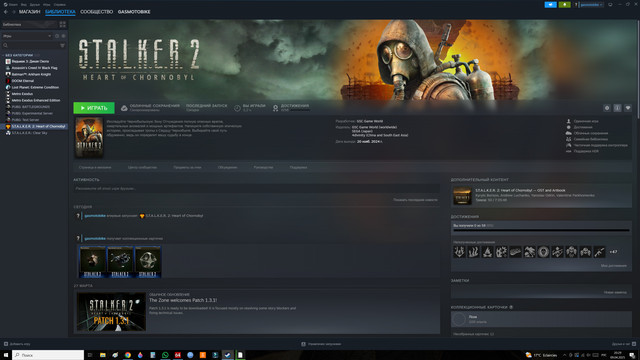640x360 pixels.
Task: Open Обсуждения link
Action: pos(227,167)
